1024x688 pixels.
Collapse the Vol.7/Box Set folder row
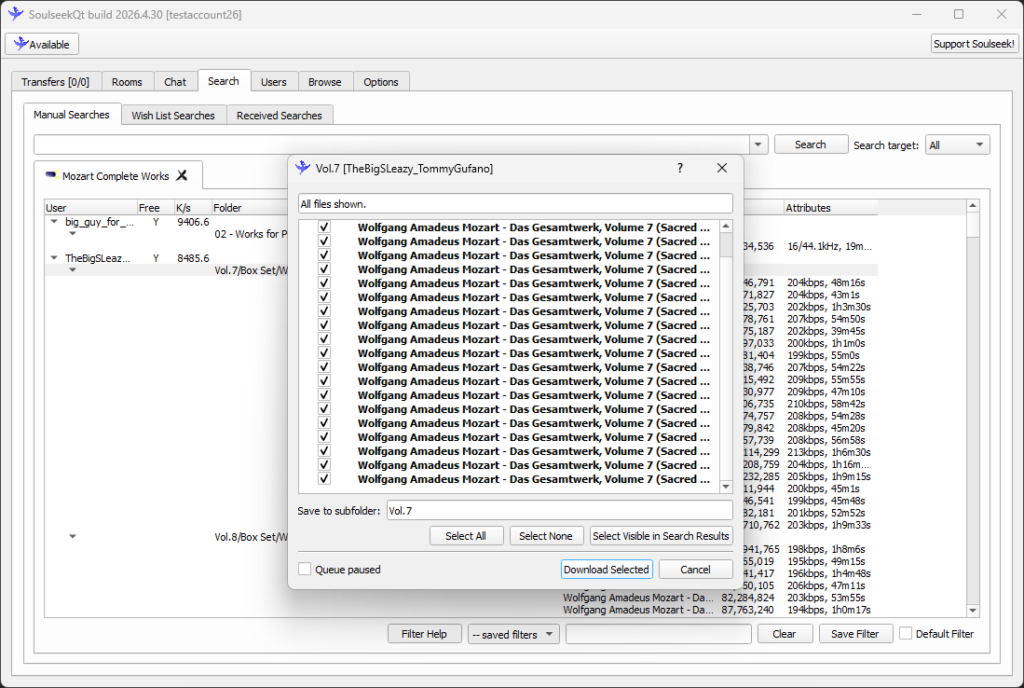point(72,270)
